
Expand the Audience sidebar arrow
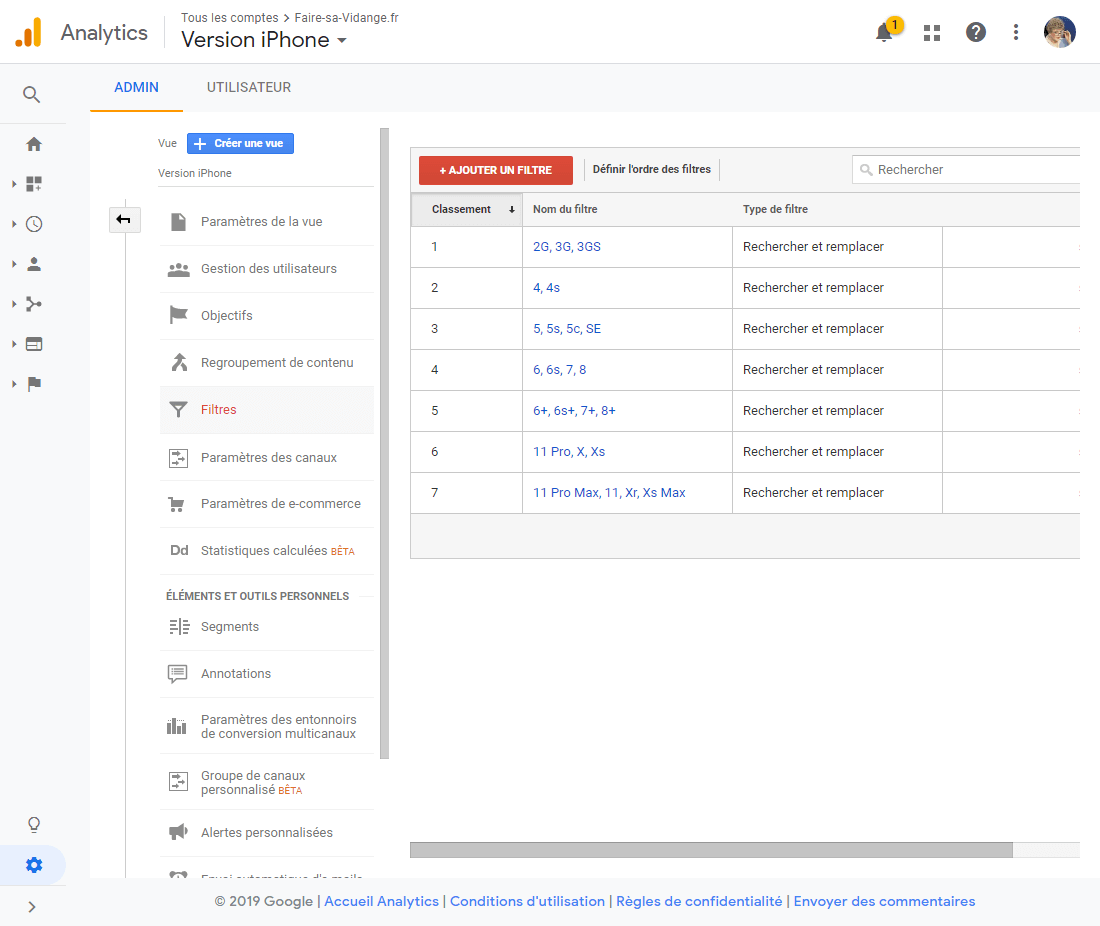[14, 264]
